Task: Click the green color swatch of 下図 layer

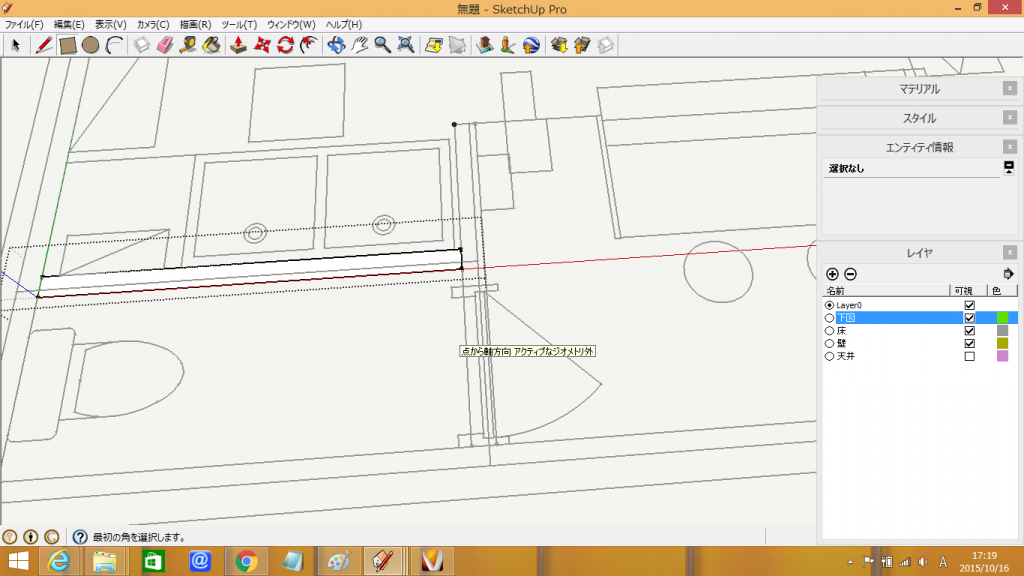Action: click(x=1002, y=317)
